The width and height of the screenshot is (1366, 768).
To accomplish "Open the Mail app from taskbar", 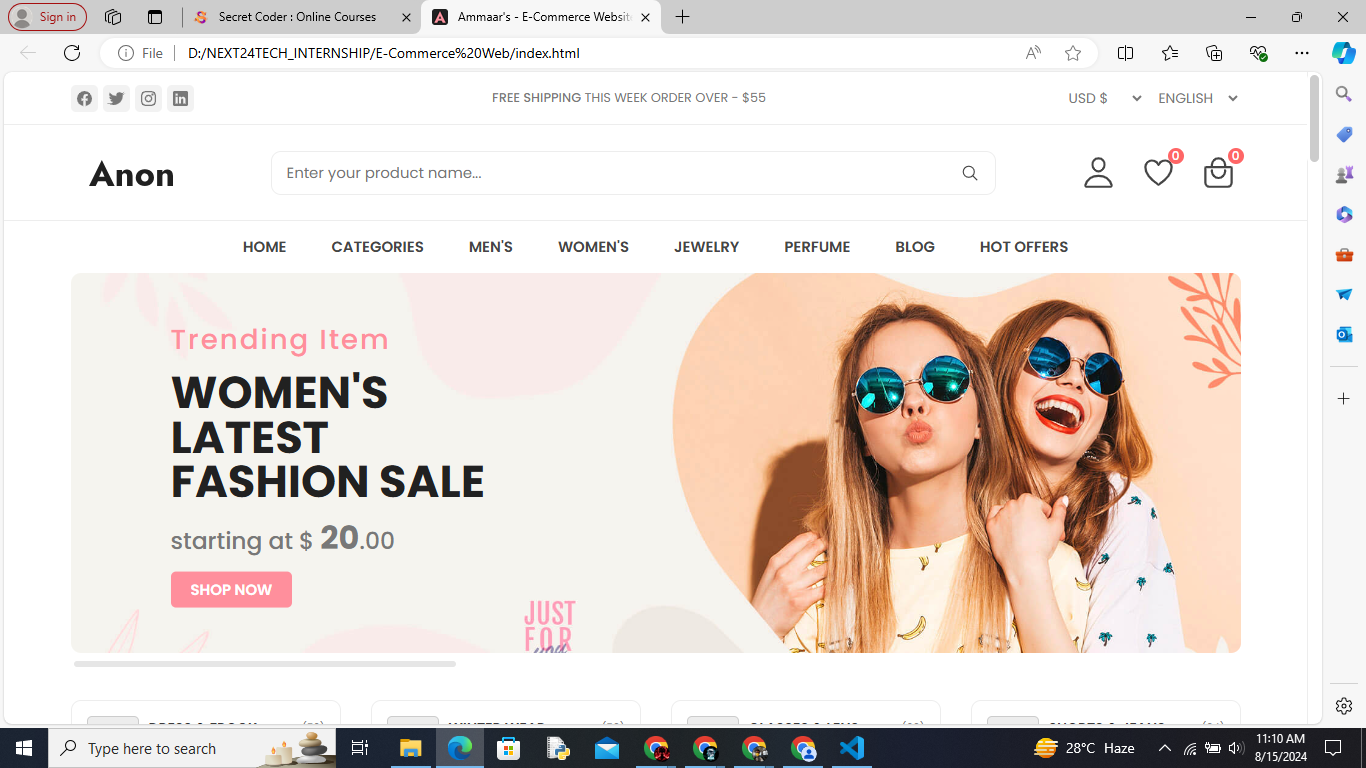I will (x=607, y=748).
